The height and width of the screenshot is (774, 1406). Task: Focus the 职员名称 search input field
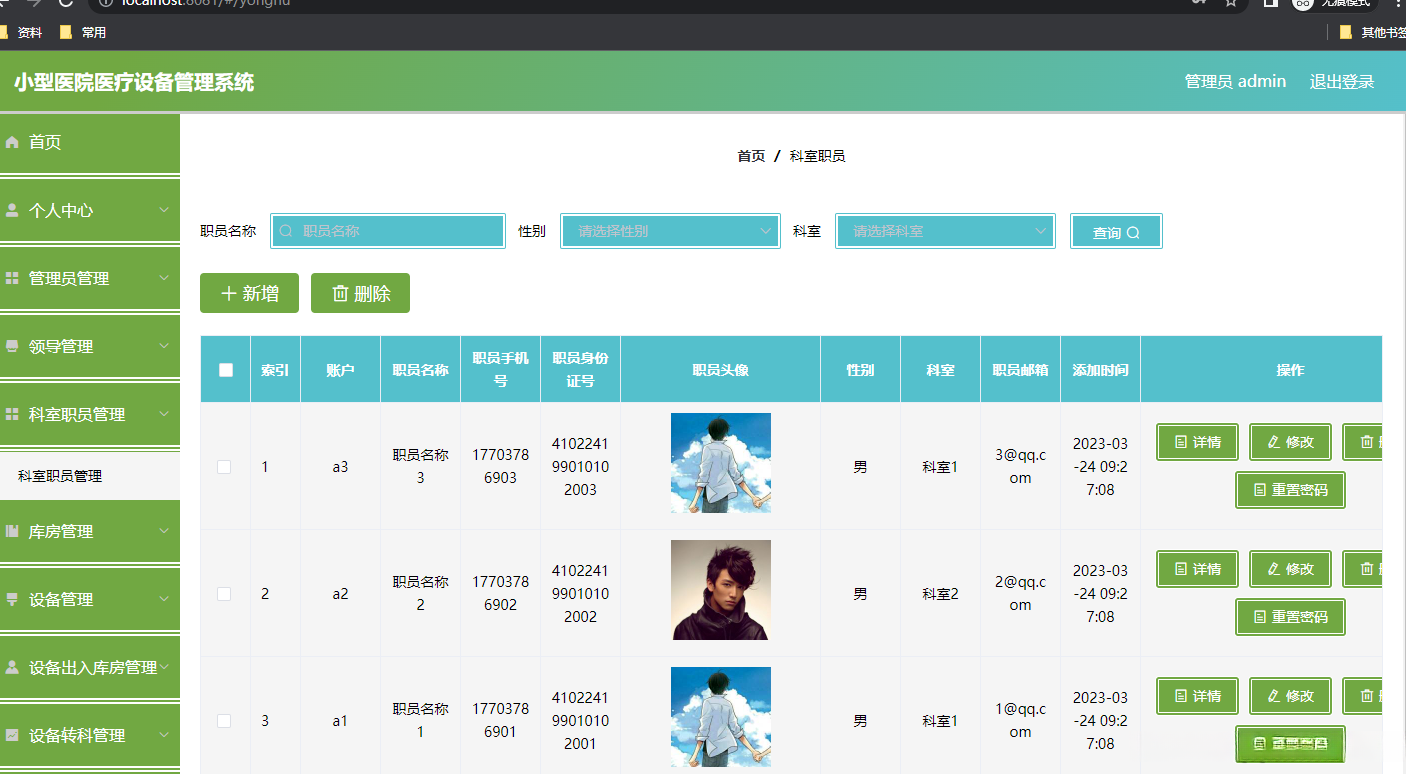388,231
